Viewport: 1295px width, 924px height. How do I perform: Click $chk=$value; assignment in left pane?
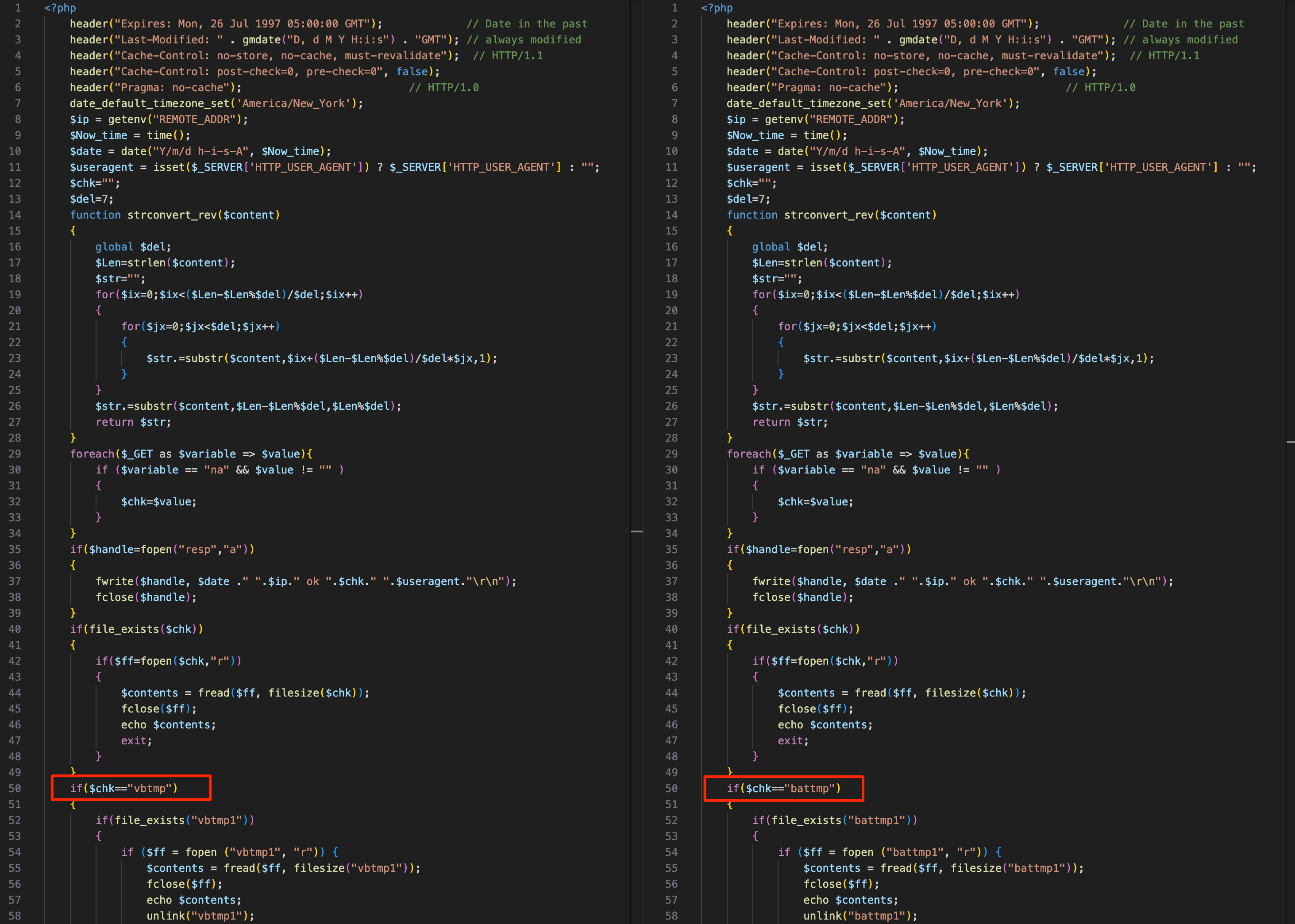click(159, 502)
